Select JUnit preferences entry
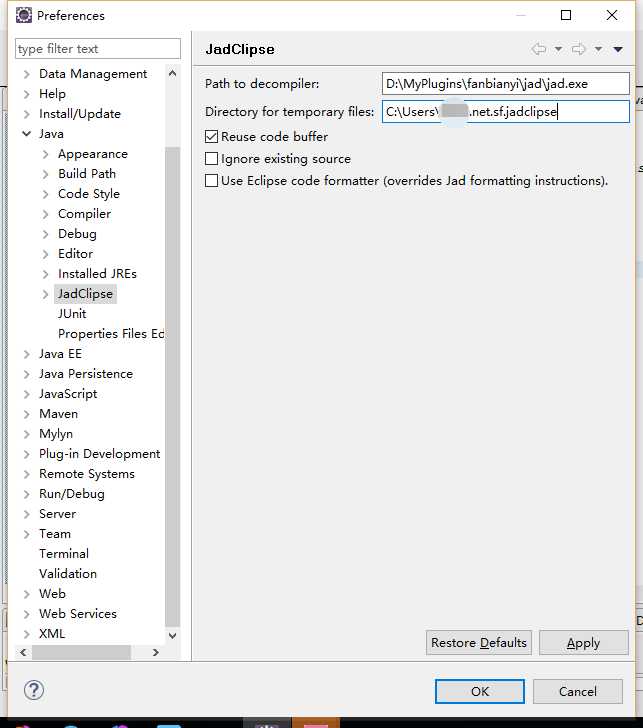Screen dimensions: 643x728 pyautogui.click(x=72, y=314)
